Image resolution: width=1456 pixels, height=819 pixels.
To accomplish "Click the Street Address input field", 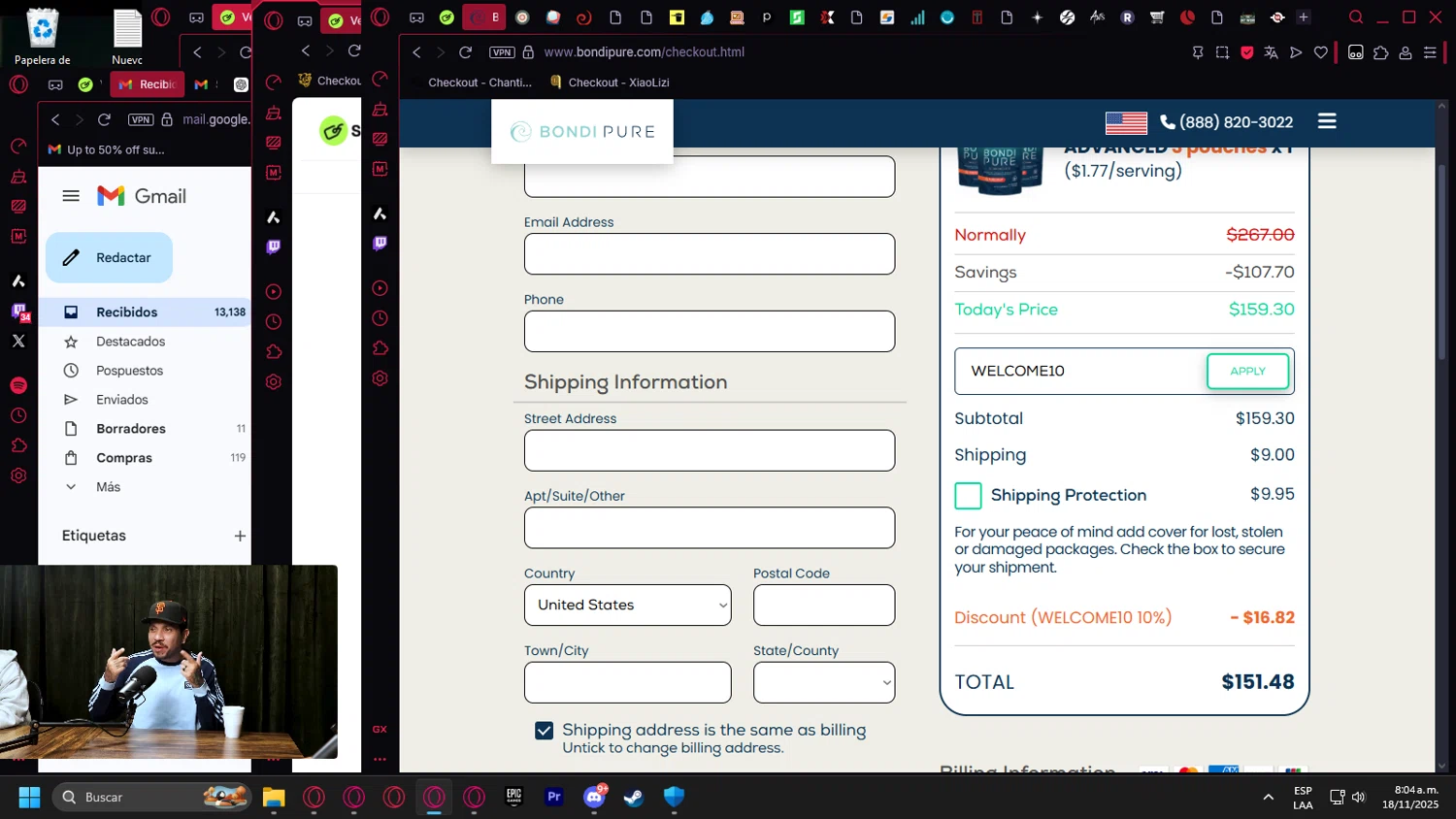I will click(710, 450).
